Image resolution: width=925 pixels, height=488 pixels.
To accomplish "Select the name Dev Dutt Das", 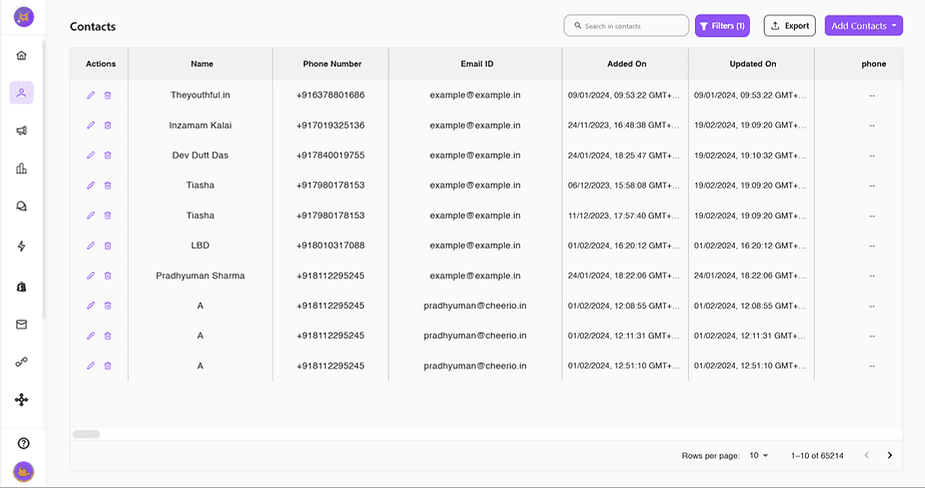I will pos(200,155).
